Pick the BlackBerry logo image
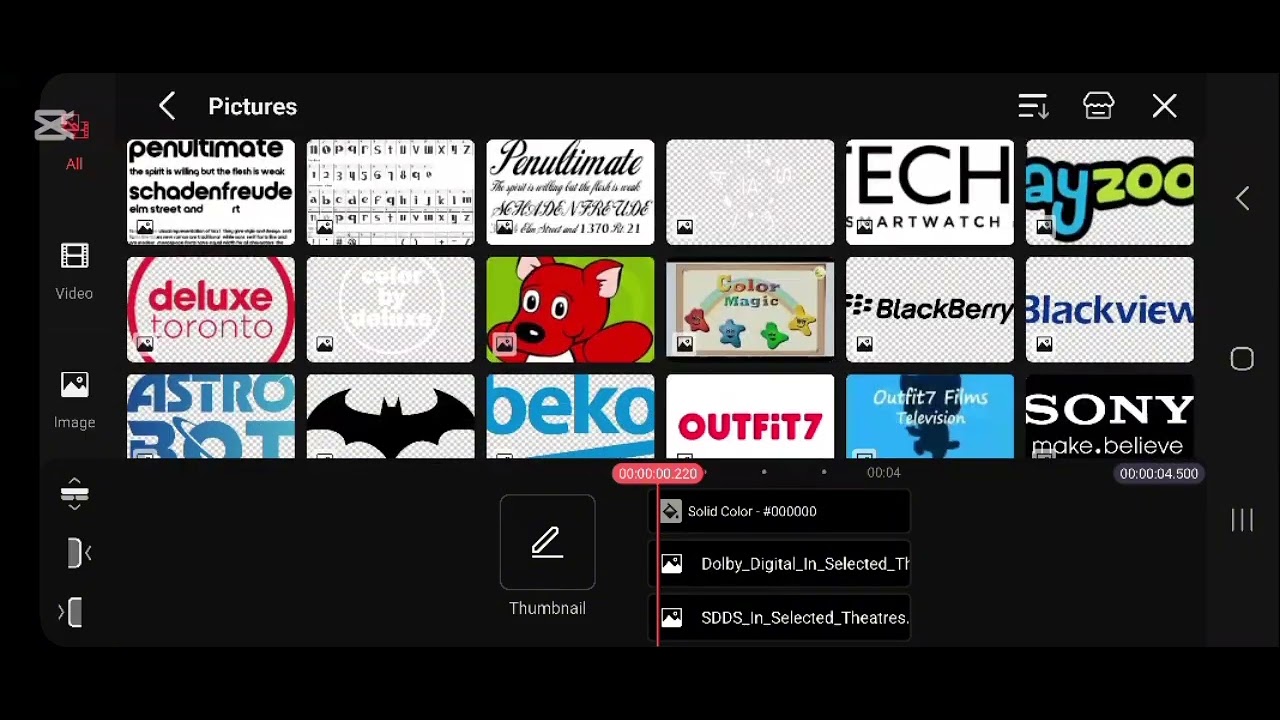This screenshot has width=1280, height=720. coord(930,310)
